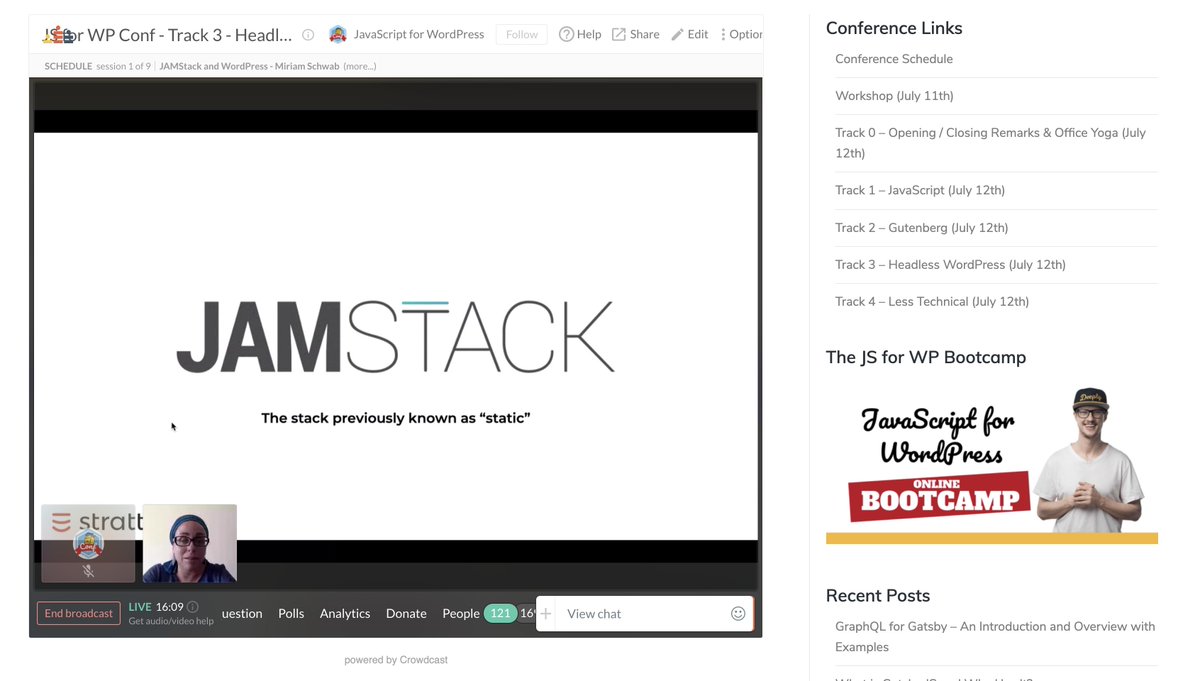Expand the schedule with the (more...) link
1200x681 pixels.
pyautogui.click(x=360, y=66)
